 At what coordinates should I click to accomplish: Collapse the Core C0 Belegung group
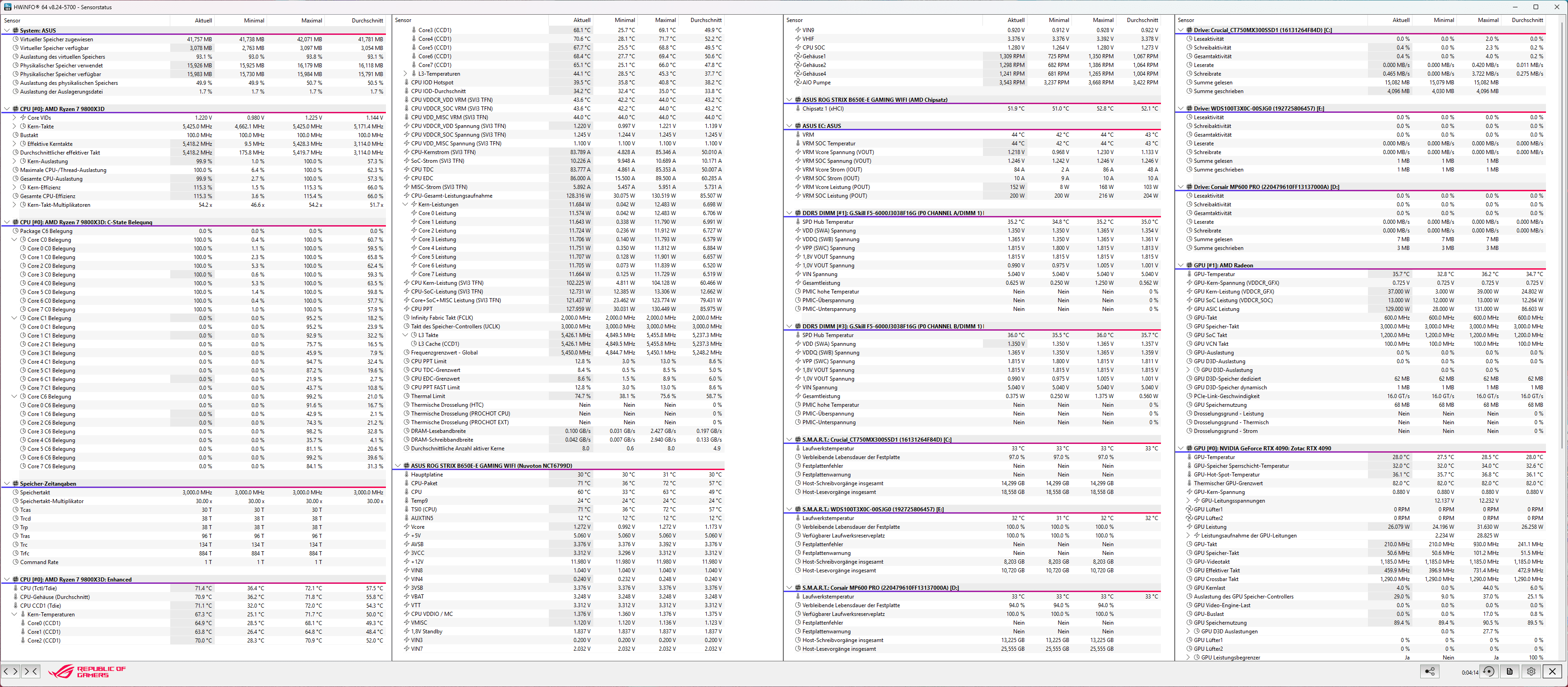(15, 240)
